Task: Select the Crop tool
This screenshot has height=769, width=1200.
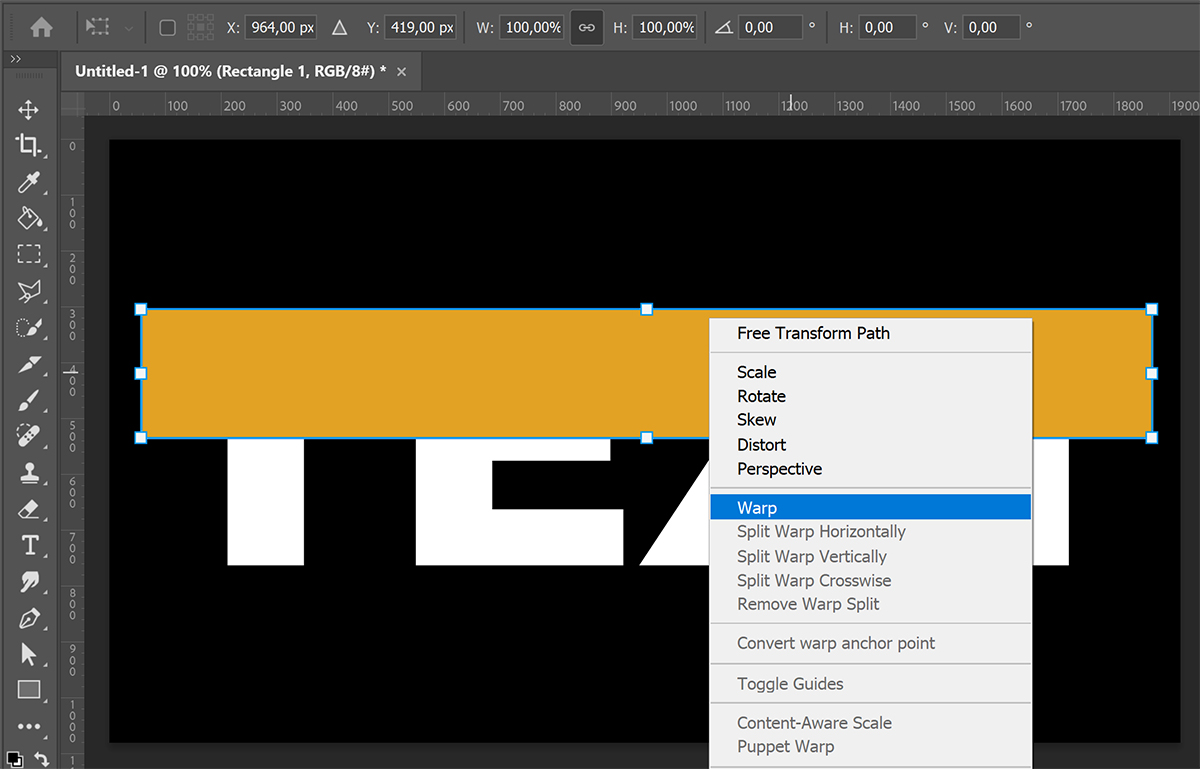Action: click(29, 146)
